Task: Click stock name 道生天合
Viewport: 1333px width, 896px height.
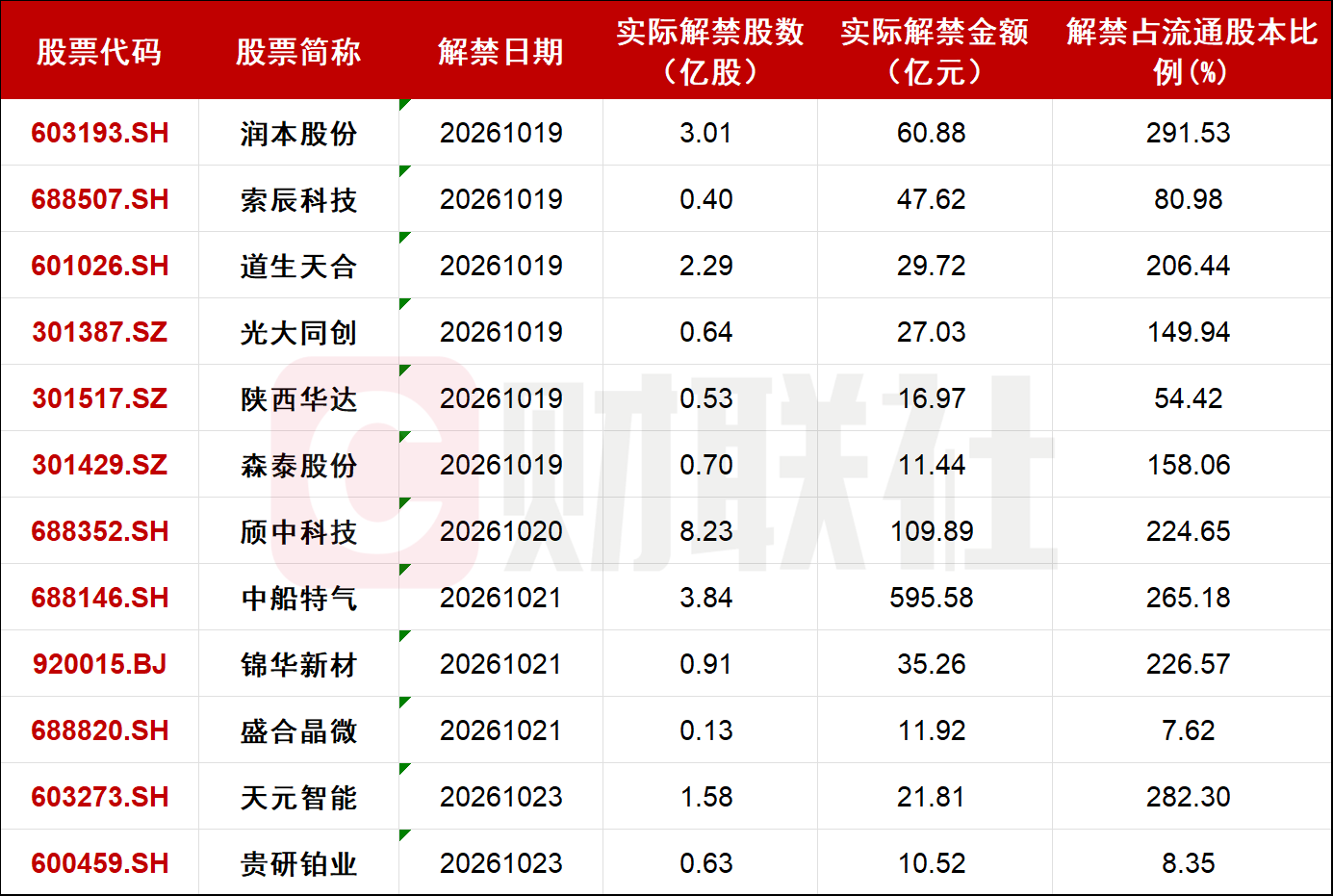Action: [298, 267]
